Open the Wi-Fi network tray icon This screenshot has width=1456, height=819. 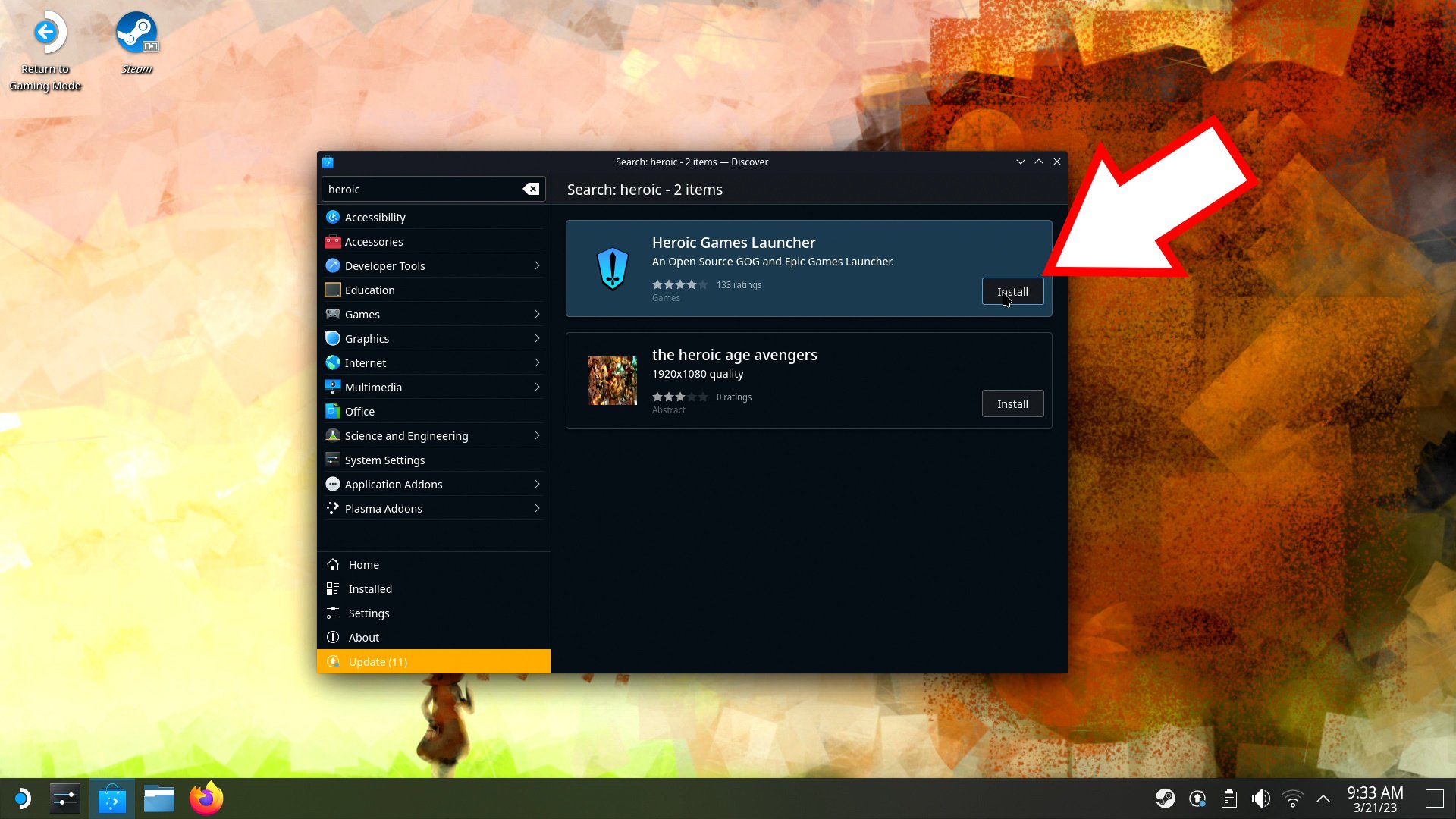pos(1292,799)
